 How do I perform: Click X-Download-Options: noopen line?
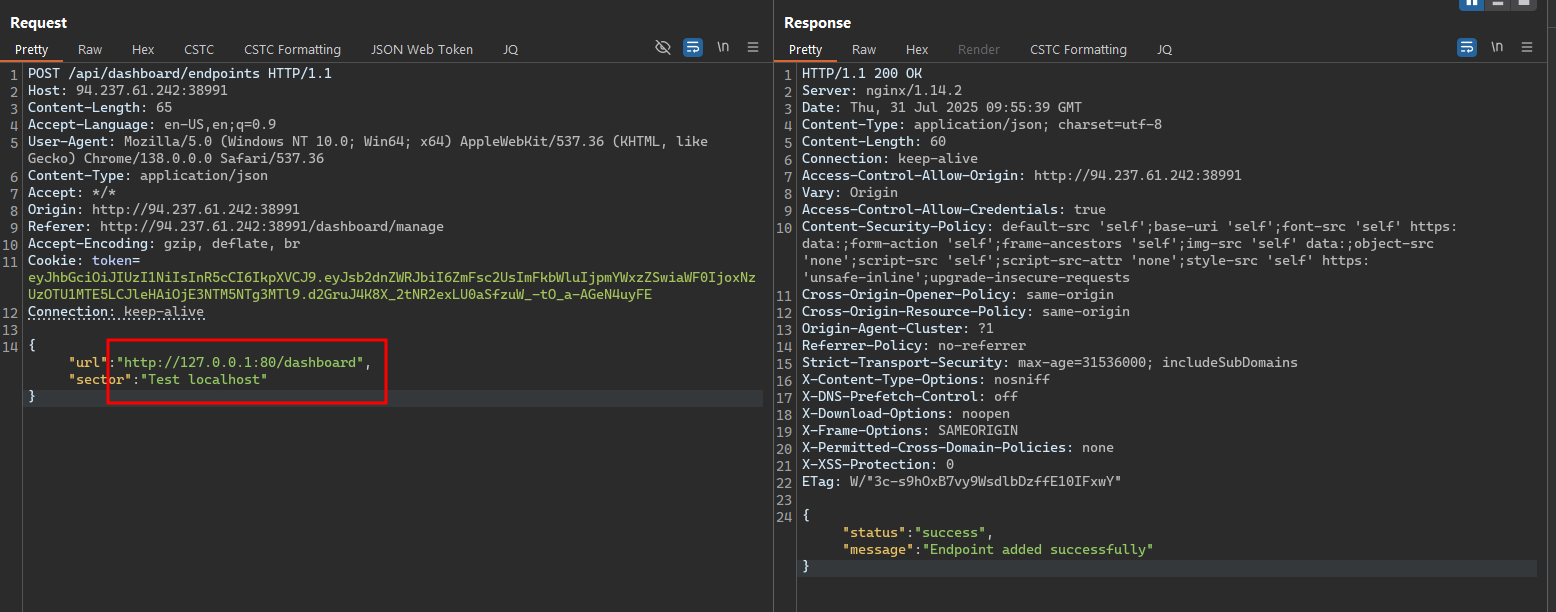906,413
